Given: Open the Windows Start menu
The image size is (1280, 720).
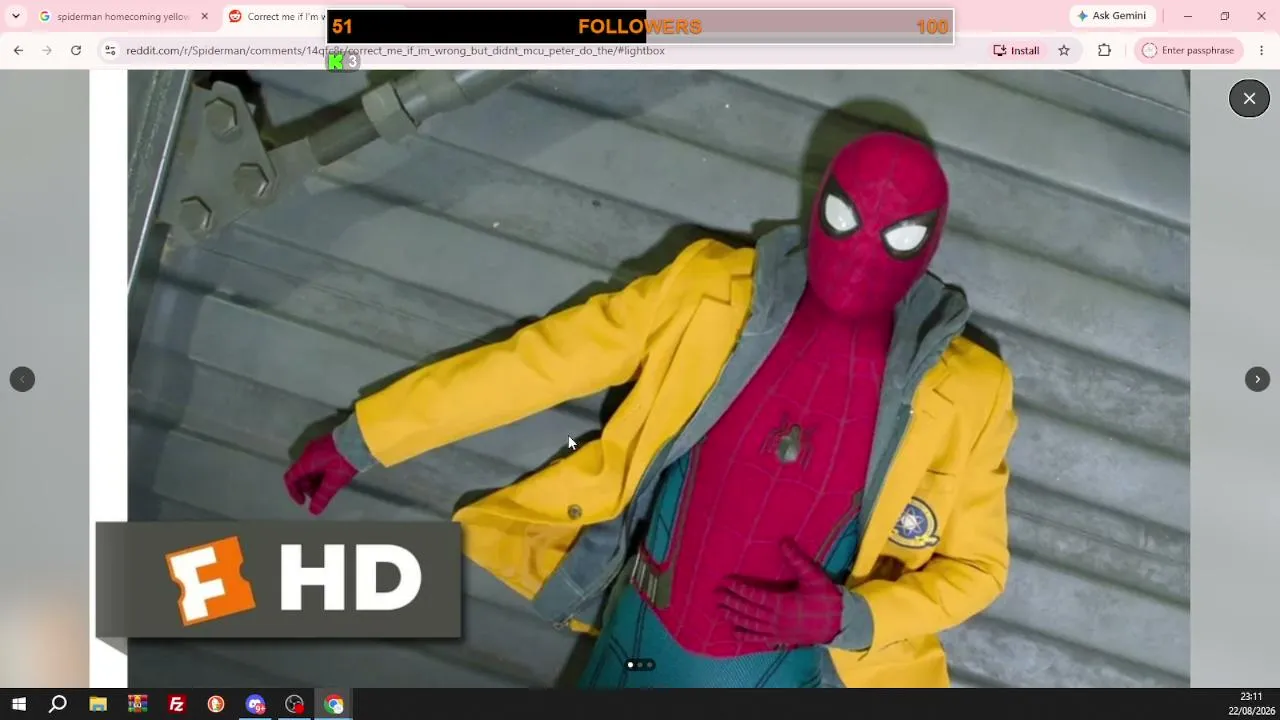Looking at the screenshot, I should (x=18, y=704).
